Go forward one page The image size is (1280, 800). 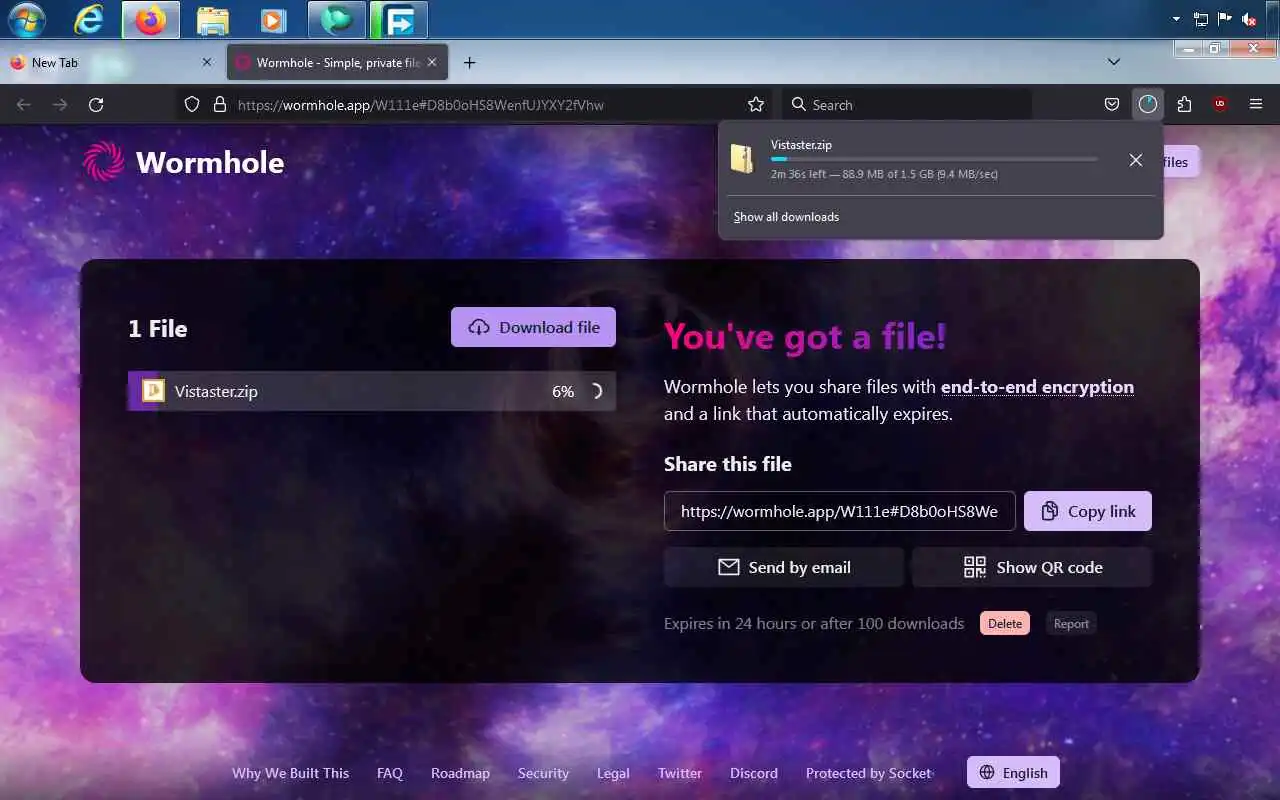click(x=60, y=104)
